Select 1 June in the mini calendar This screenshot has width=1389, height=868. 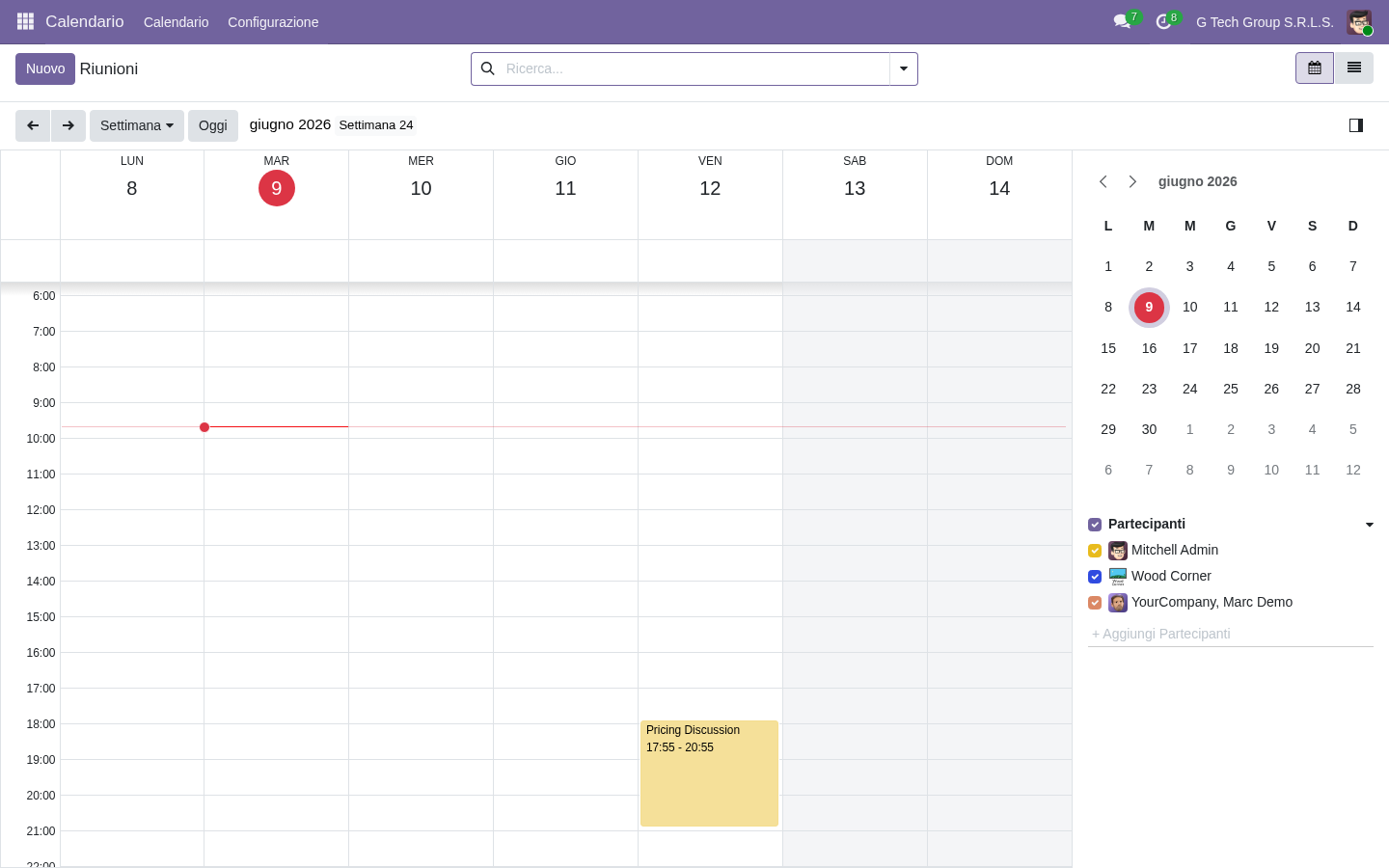(x=1108, y=266)
